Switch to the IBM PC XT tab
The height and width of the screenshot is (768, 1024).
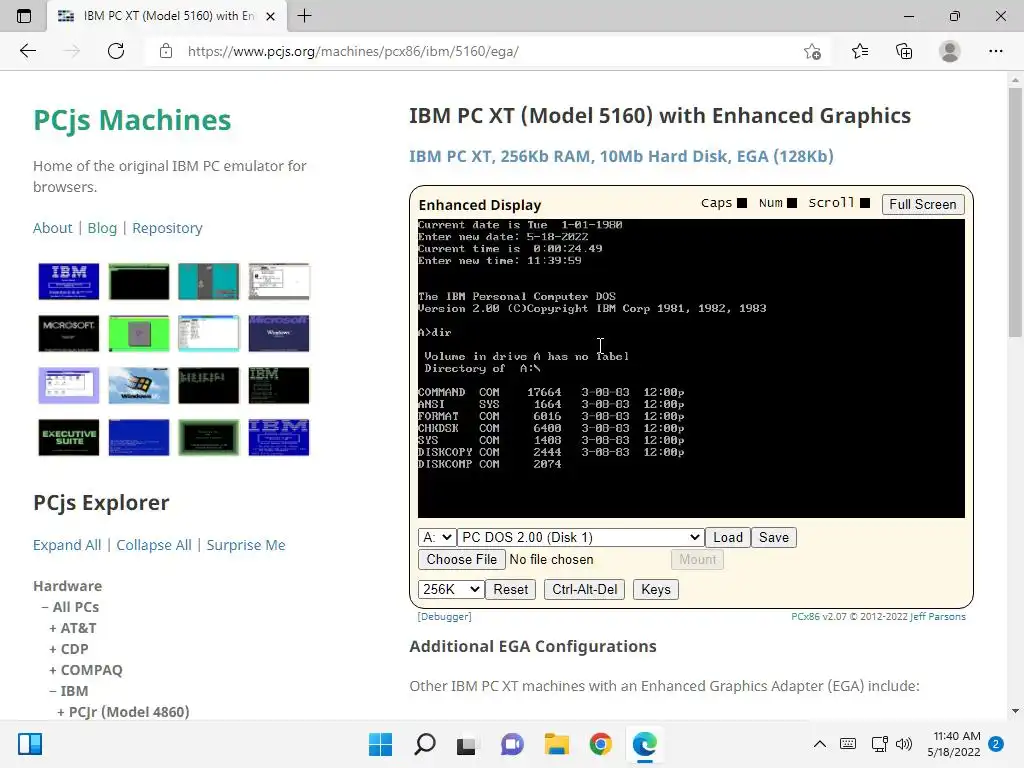167,16
